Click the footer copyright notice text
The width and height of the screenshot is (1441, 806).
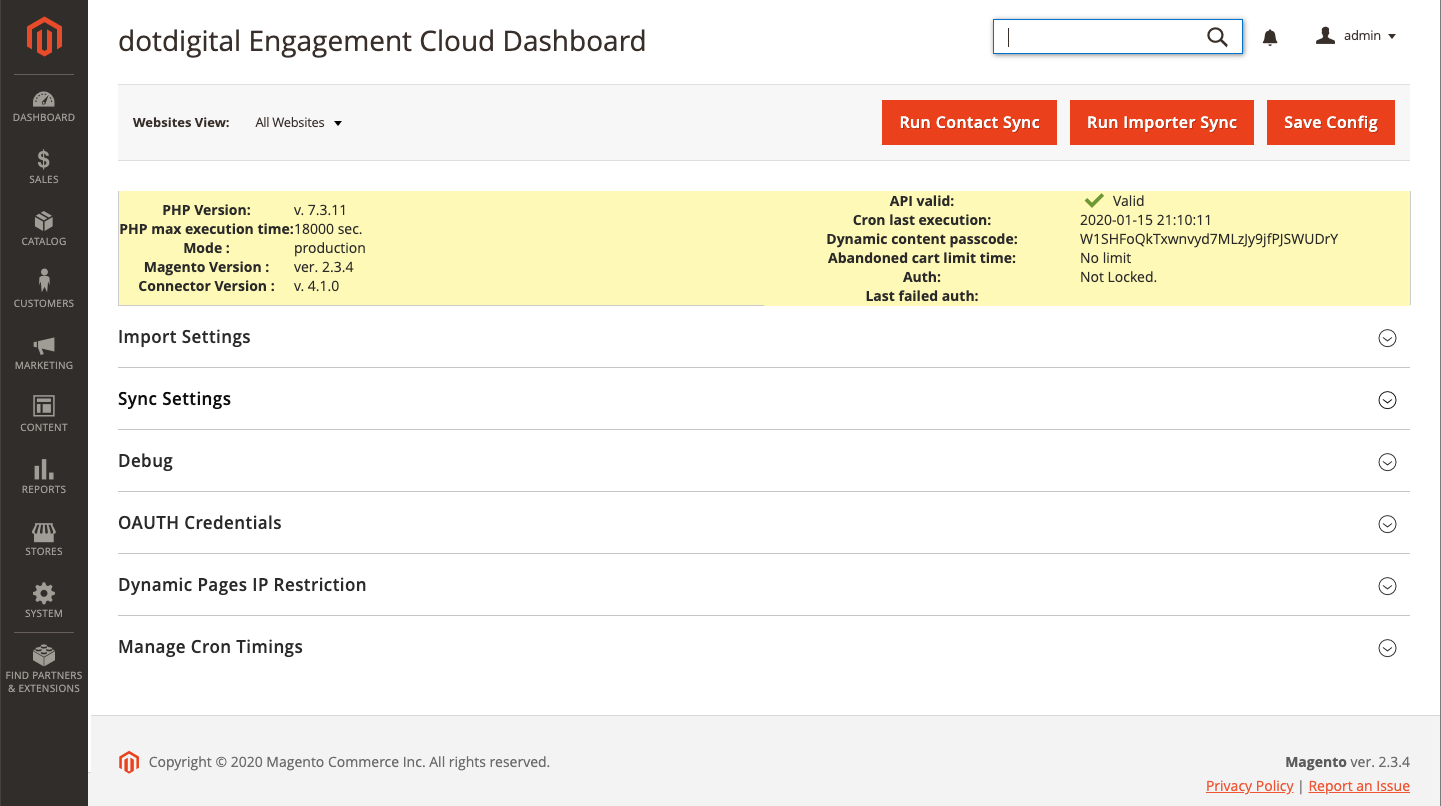[x=349, y=762]
